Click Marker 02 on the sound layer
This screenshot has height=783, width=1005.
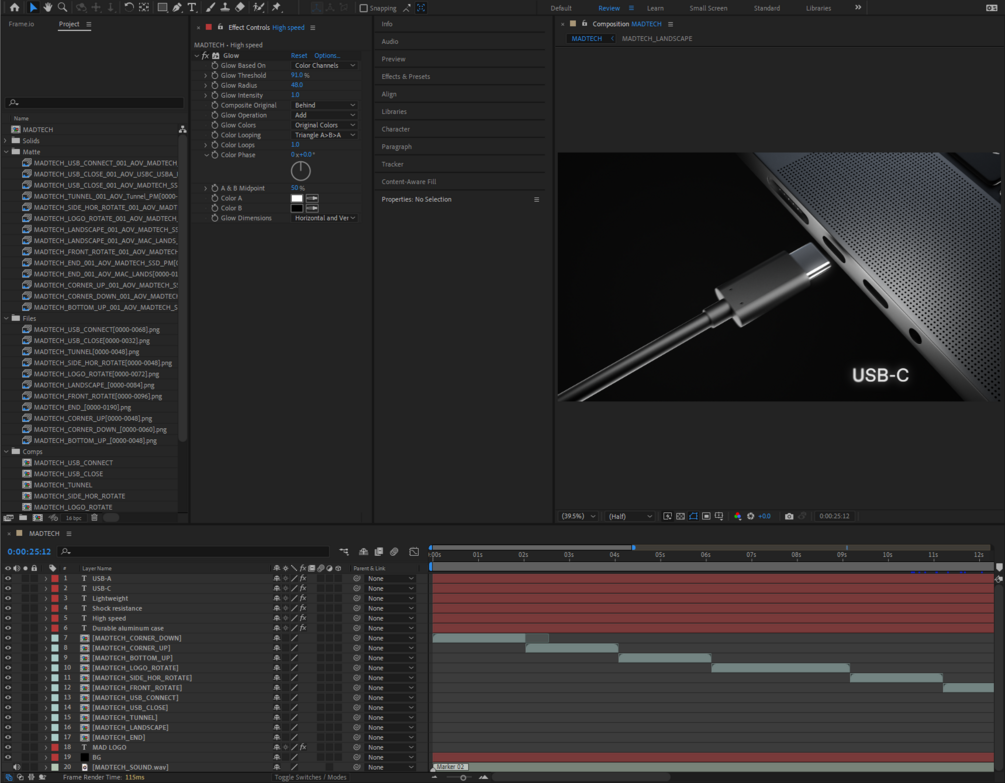click(x=451, y=767)
